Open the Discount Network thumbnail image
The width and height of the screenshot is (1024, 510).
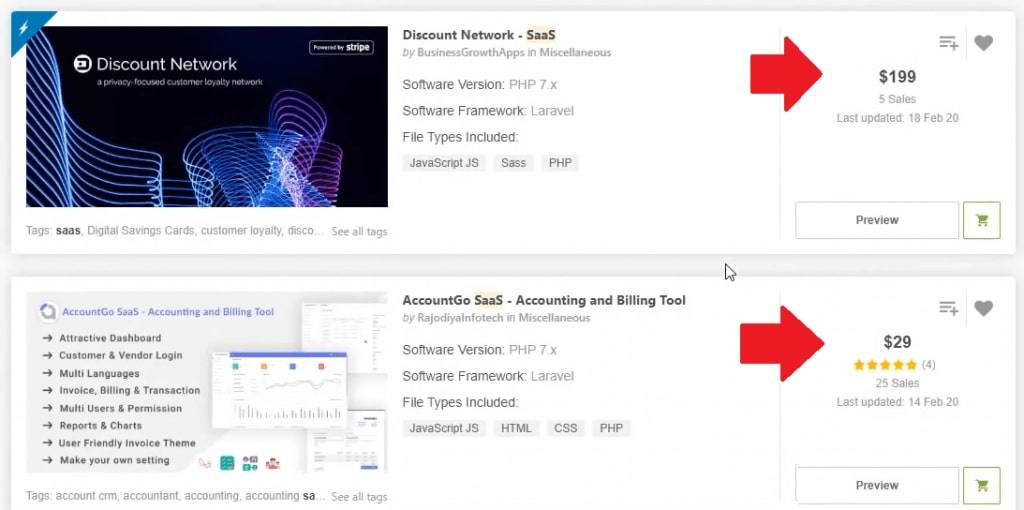point(207,117)
